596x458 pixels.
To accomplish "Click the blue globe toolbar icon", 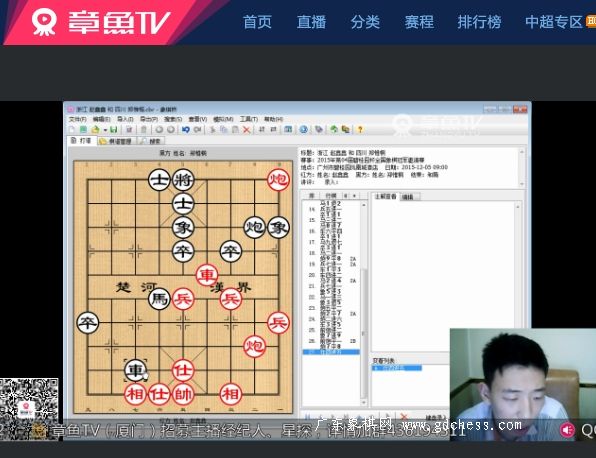I will point(303,130).
